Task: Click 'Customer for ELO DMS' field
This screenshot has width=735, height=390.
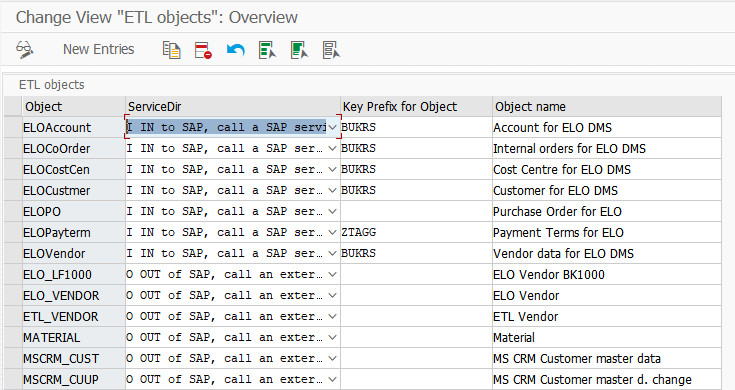Action: pos(607,191)
